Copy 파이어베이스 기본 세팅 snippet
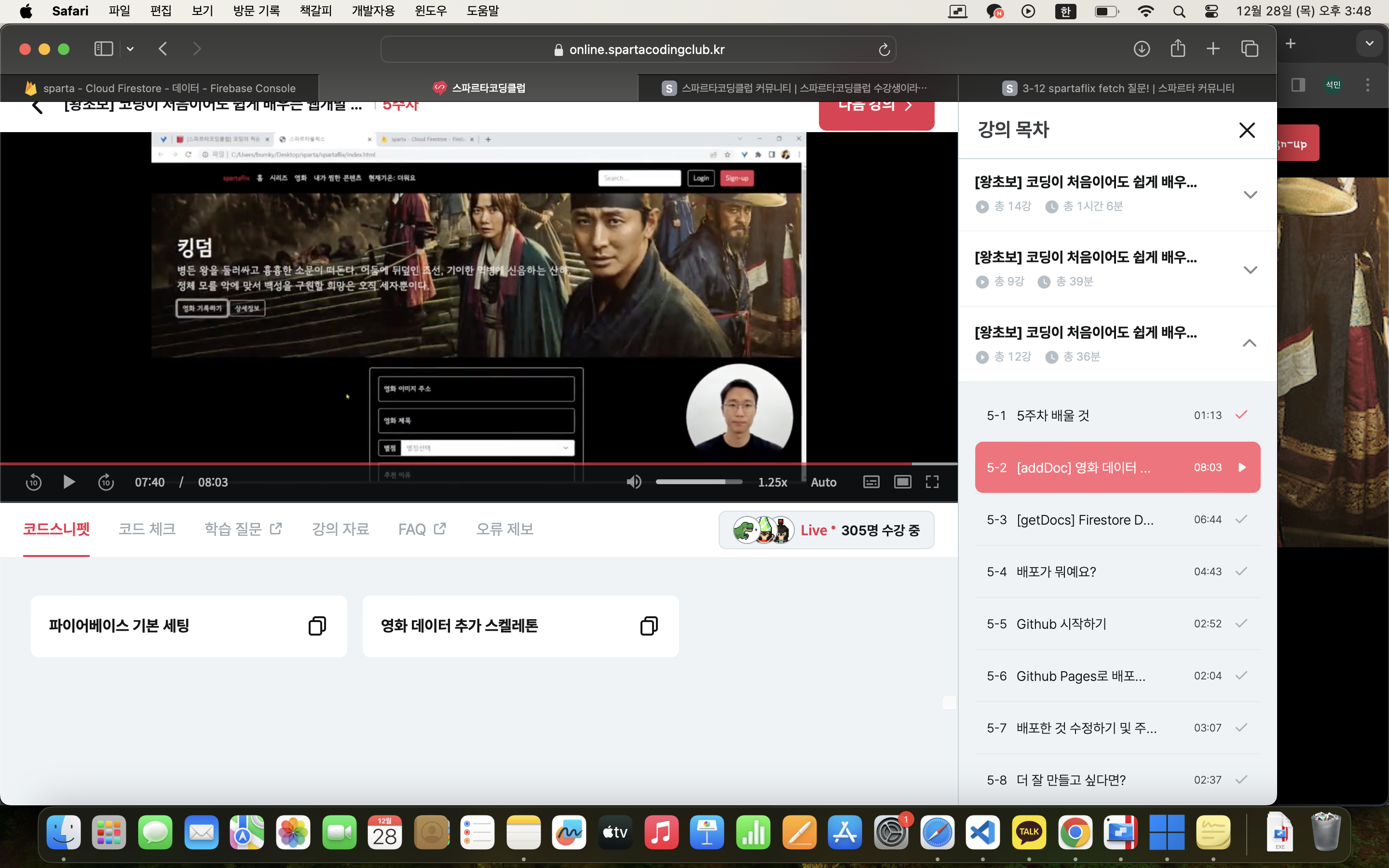Screen dimensions: 1389x868 (317, 626)
